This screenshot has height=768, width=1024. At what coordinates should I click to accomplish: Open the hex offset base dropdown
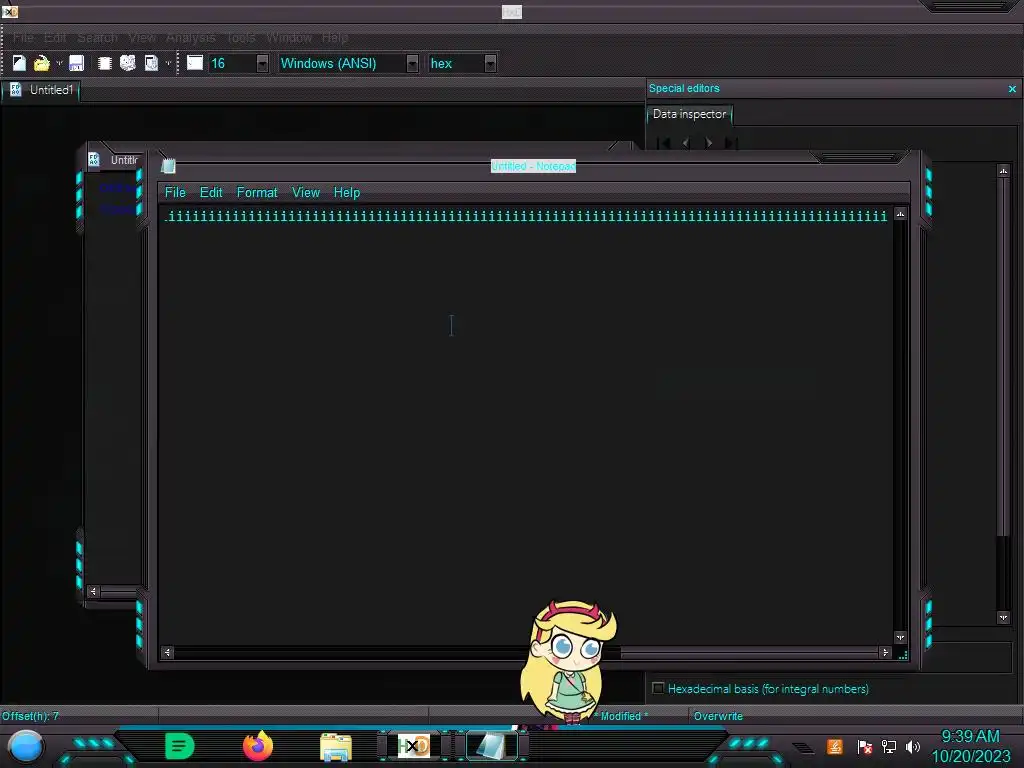click(x=490, y=63)
